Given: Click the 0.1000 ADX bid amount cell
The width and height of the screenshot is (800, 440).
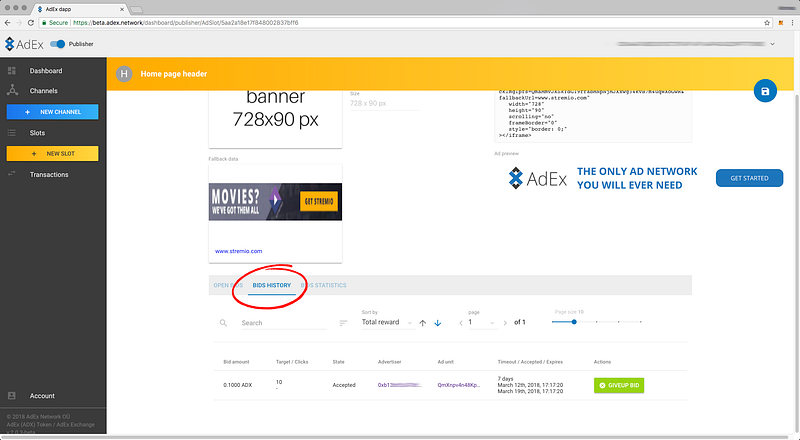Looking at the screenshot, I should coord(238,385).
